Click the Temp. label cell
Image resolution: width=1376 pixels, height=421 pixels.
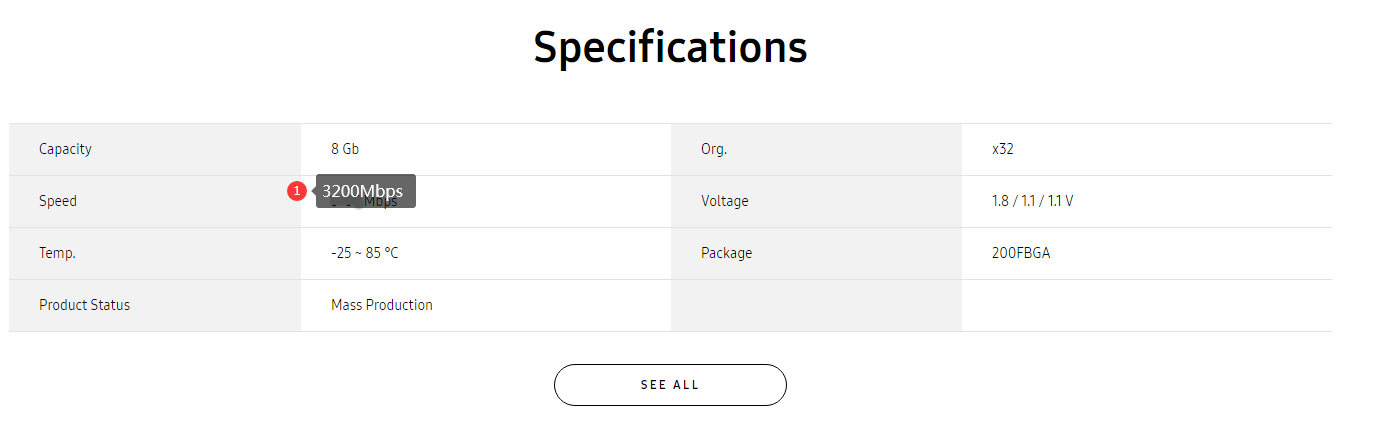pos(155,253)
